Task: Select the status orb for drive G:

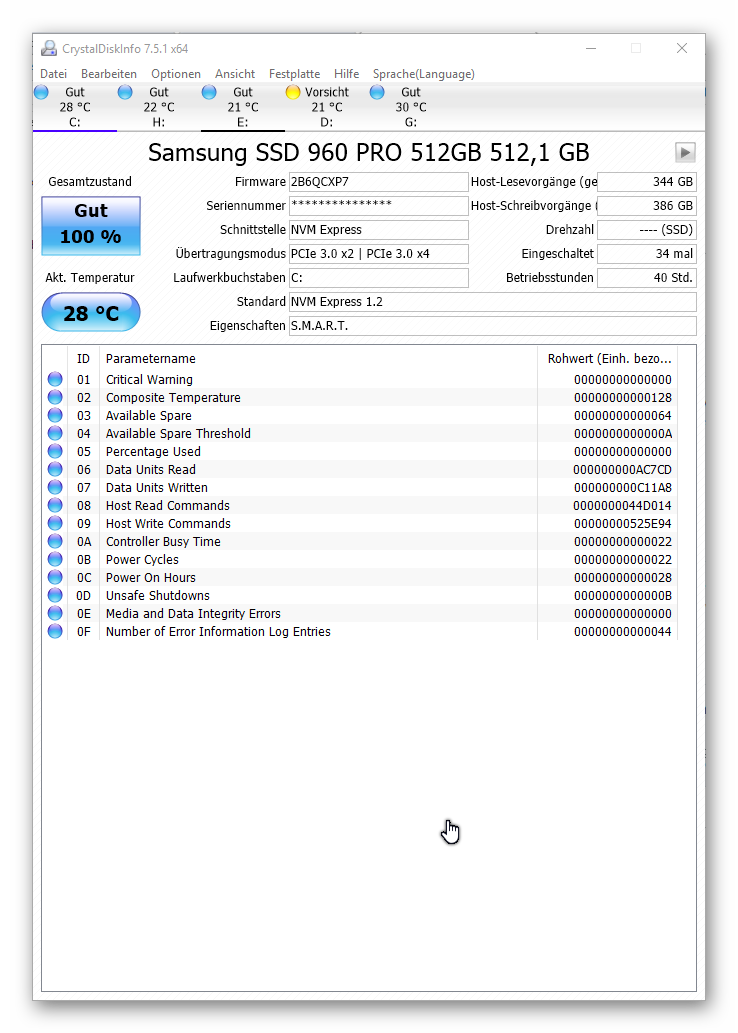Action: 377,92
